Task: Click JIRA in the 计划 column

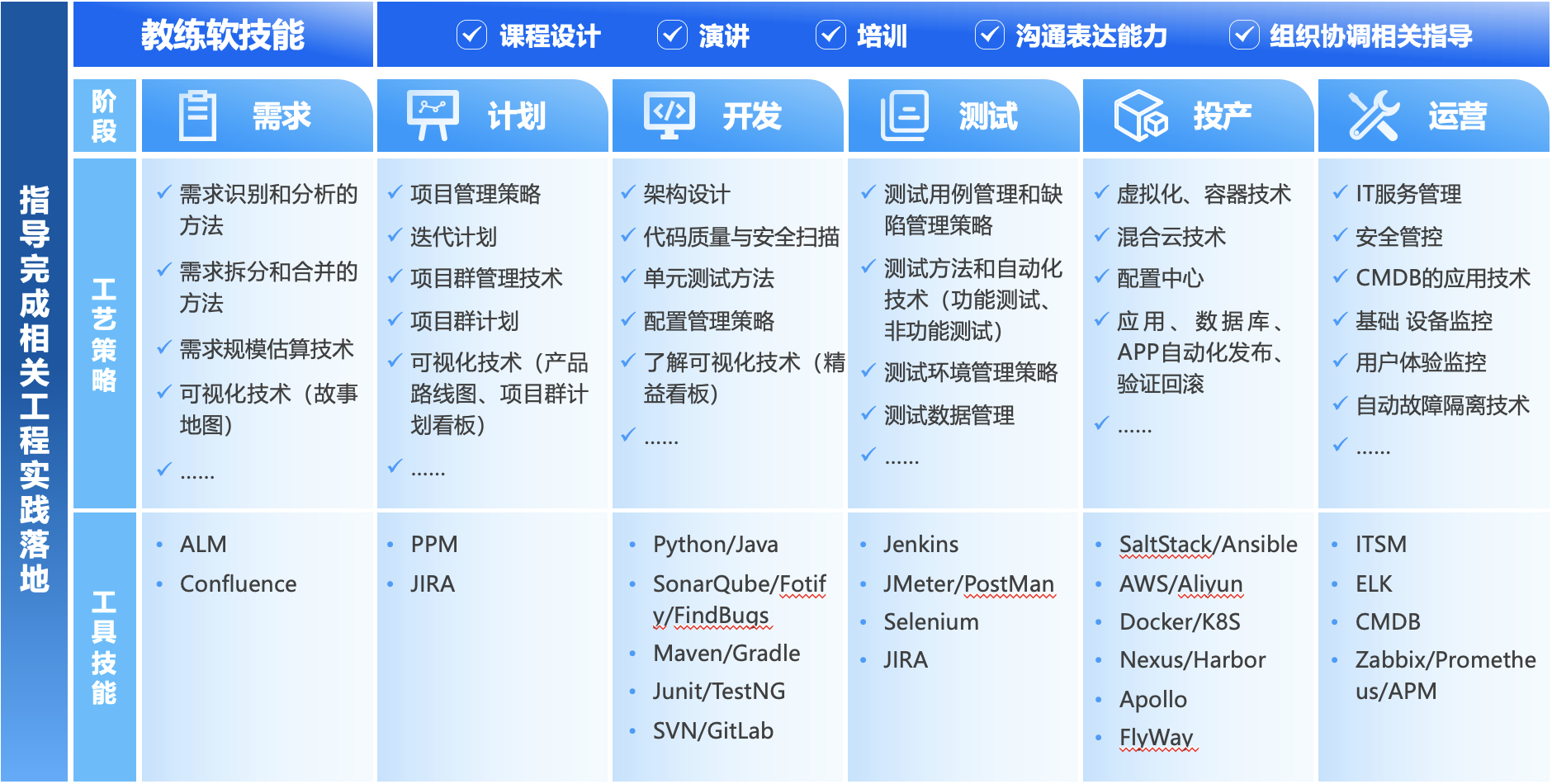Action: click(x=433, y=584)
